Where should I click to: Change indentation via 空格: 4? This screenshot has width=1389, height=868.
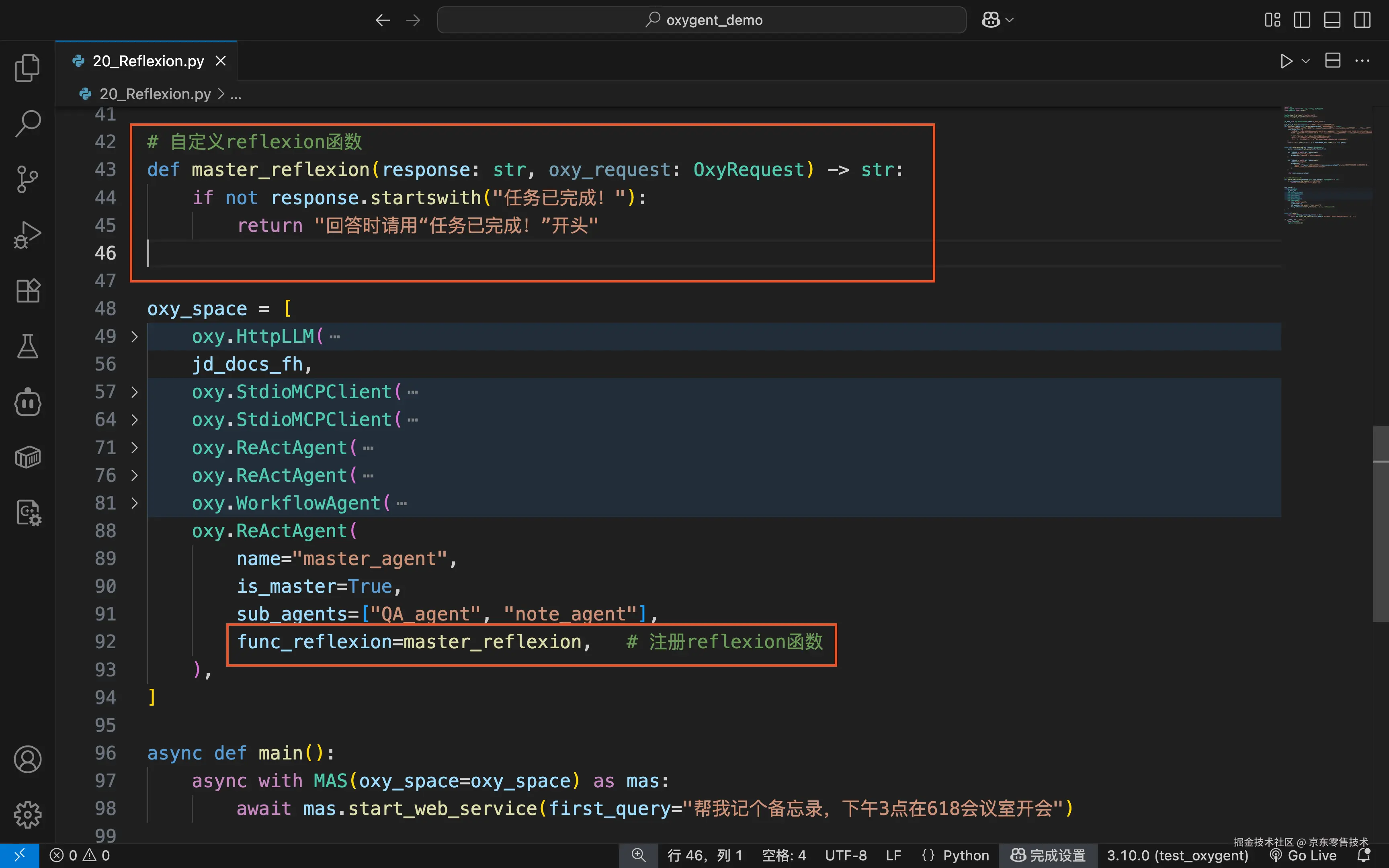(783, 856)
